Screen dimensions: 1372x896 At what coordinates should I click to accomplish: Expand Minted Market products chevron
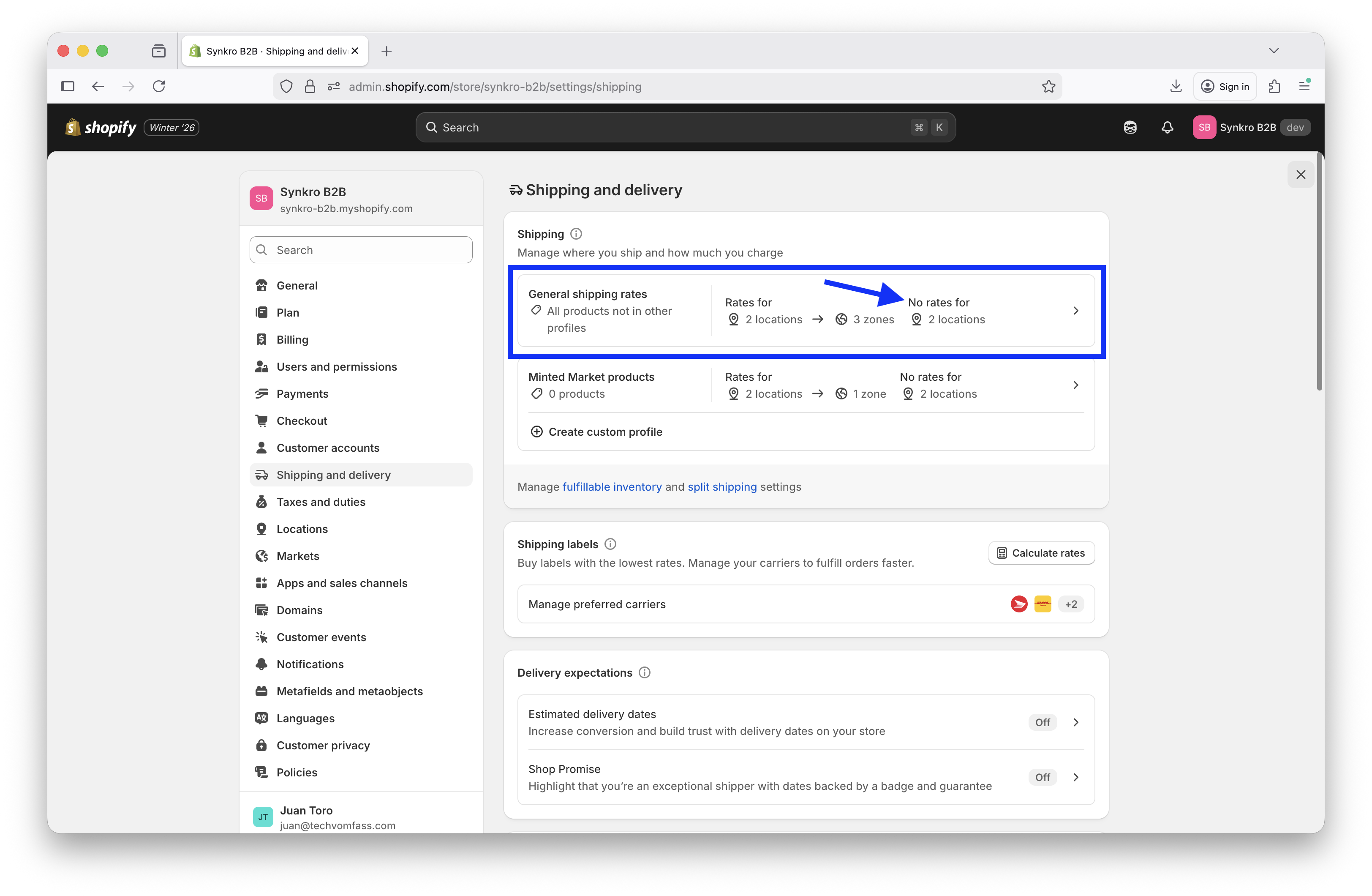point(1075,385)
